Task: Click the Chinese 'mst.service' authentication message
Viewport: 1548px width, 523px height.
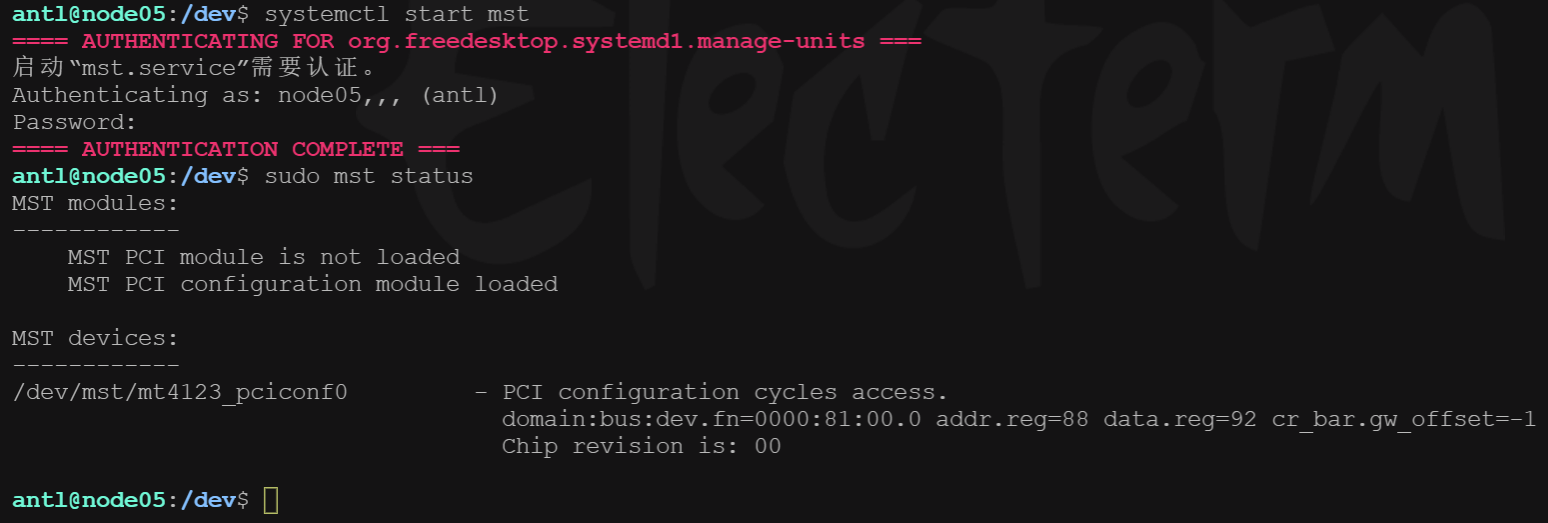Action: (194, 68)
